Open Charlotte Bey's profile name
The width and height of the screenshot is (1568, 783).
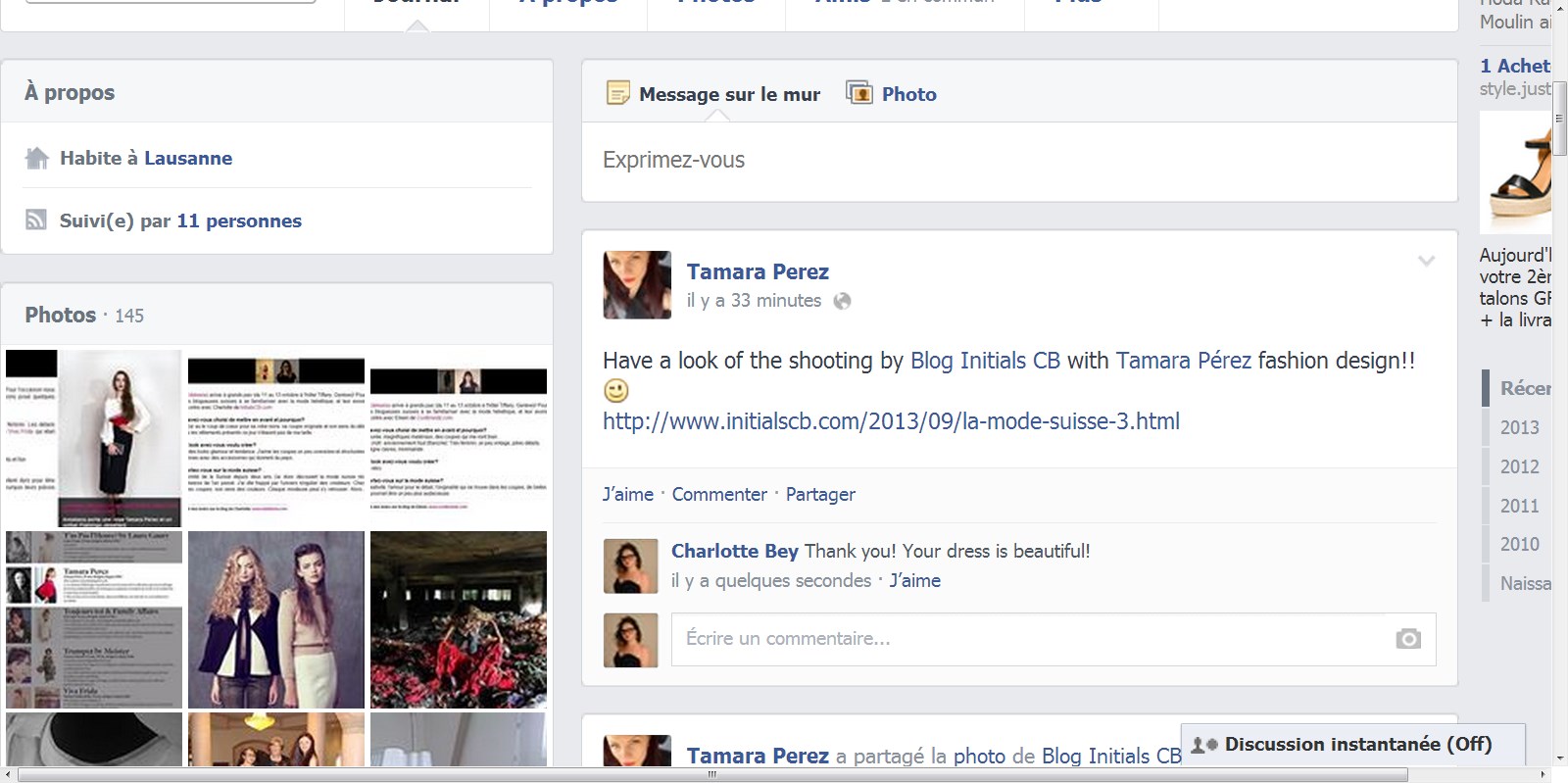coord(735,551)
